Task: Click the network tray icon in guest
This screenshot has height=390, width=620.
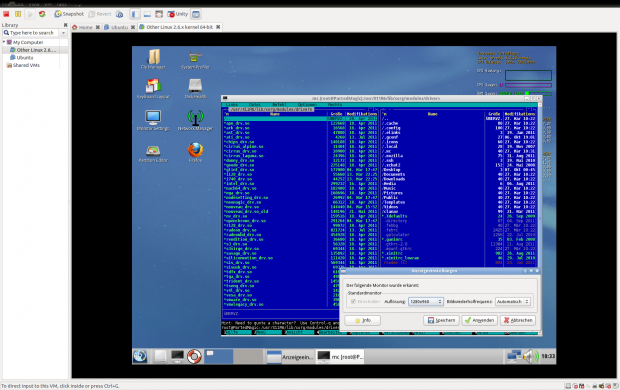Action: tap(514, 356)
